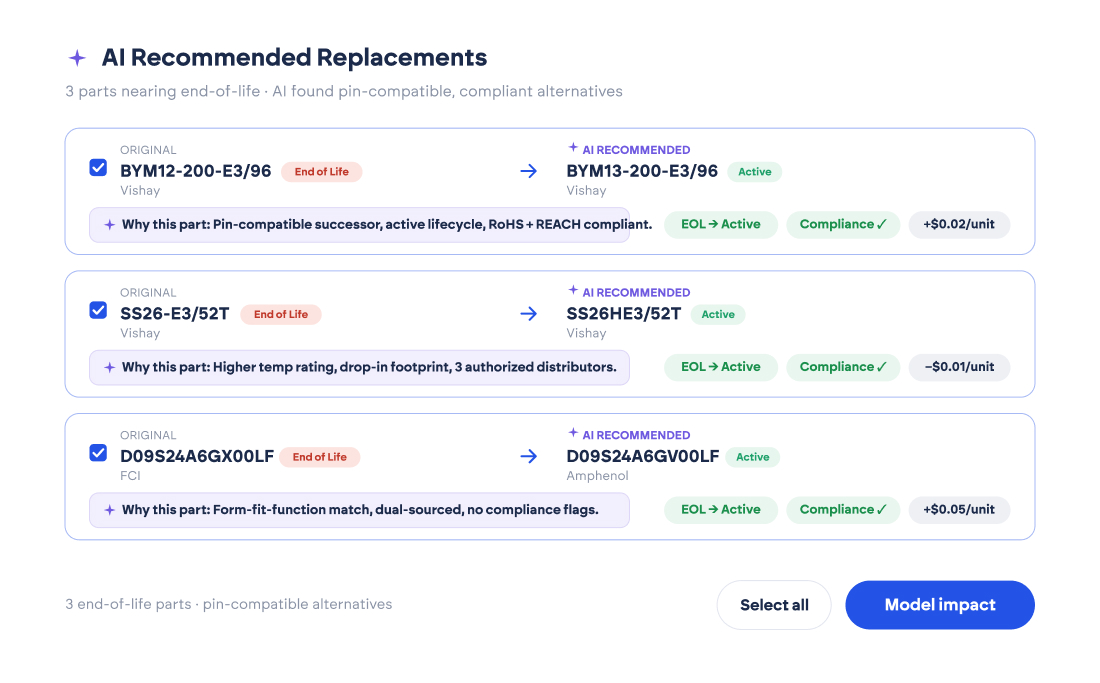
Task: Click the -$0.01/unit cost chip
Action: point(959,367)
